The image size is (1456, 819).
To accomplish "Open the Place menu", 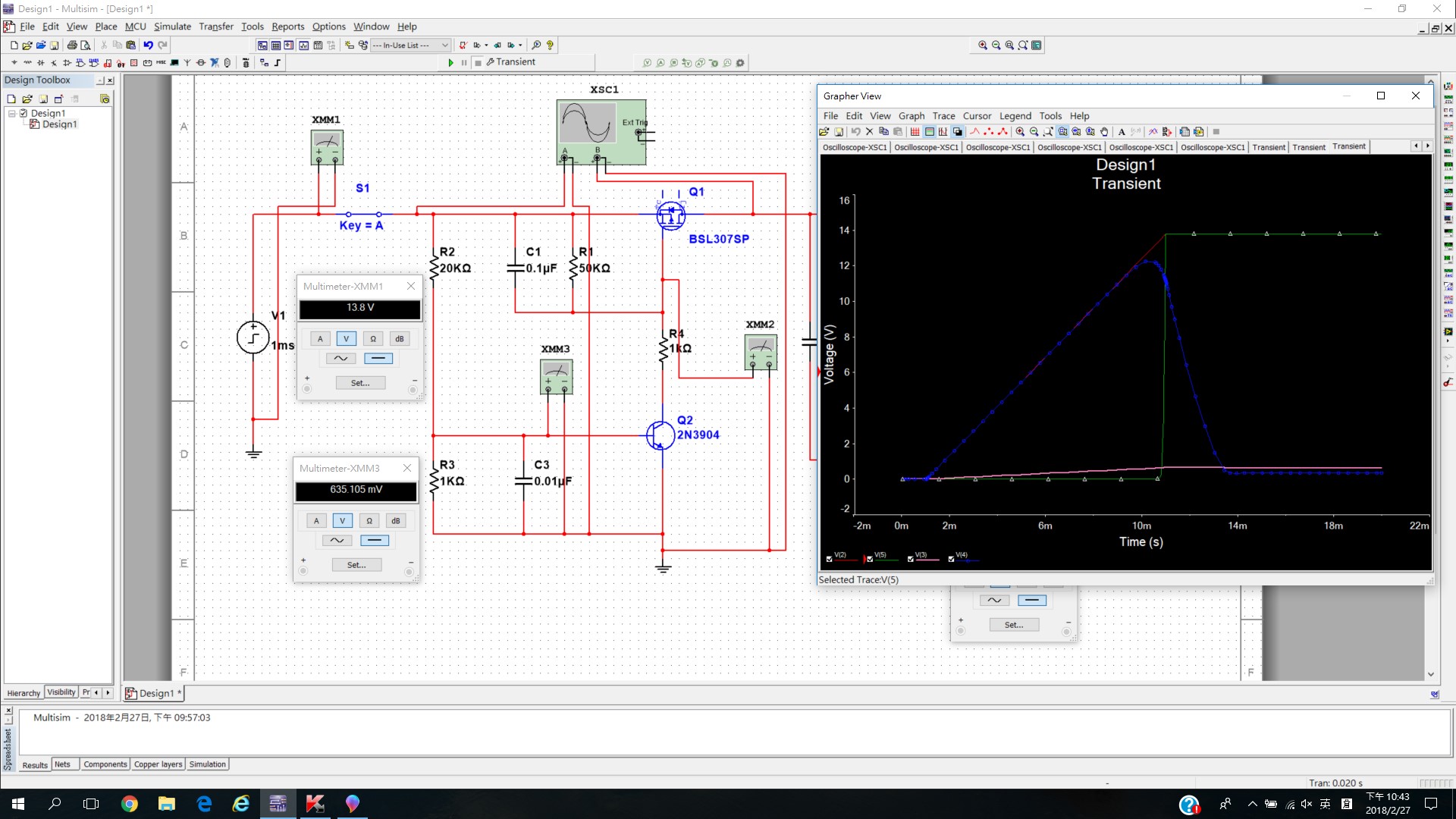I will coord(106,27).
